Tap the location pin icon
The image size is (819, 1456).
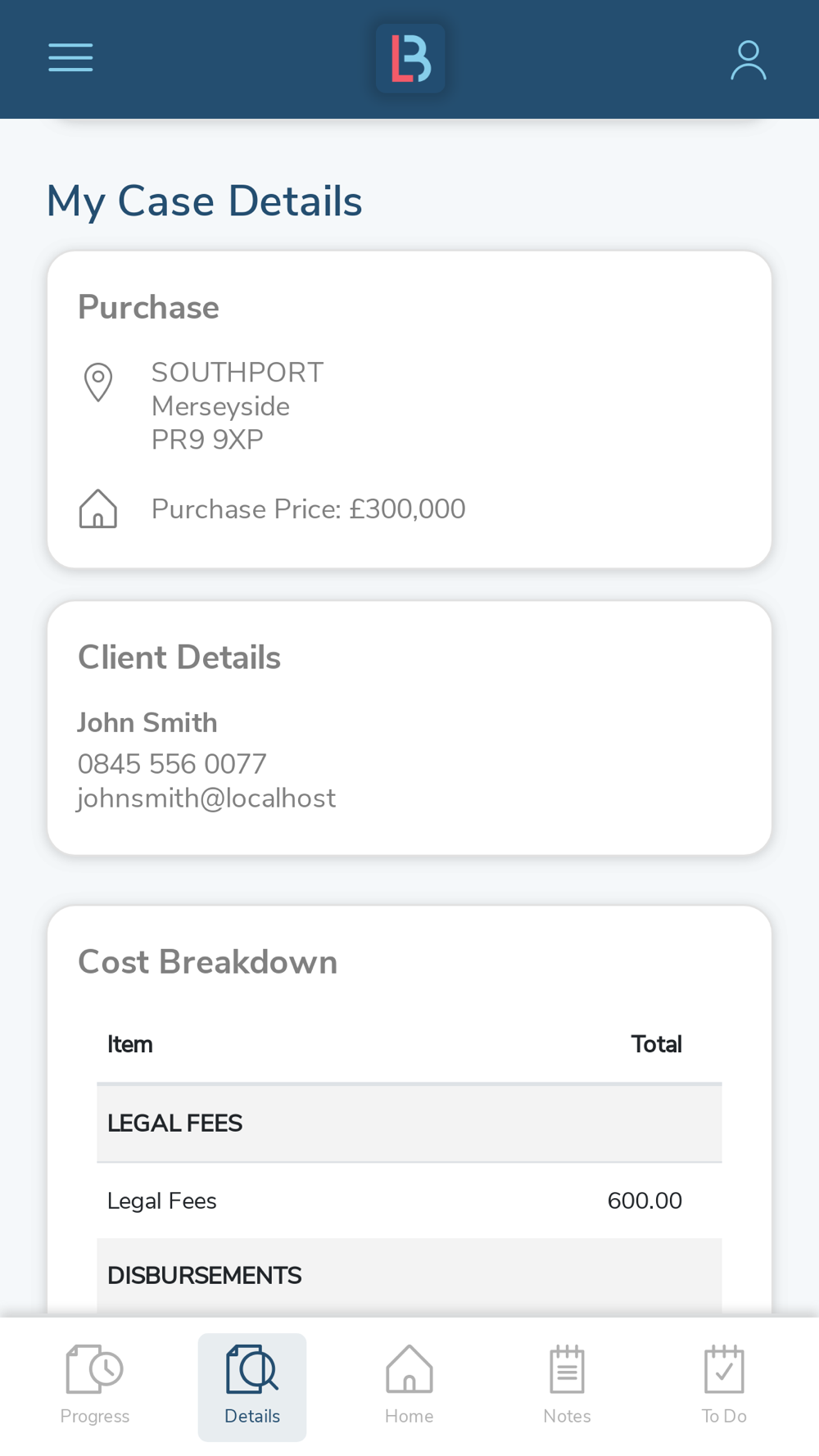pyautogui.click(x=98, y=382)
